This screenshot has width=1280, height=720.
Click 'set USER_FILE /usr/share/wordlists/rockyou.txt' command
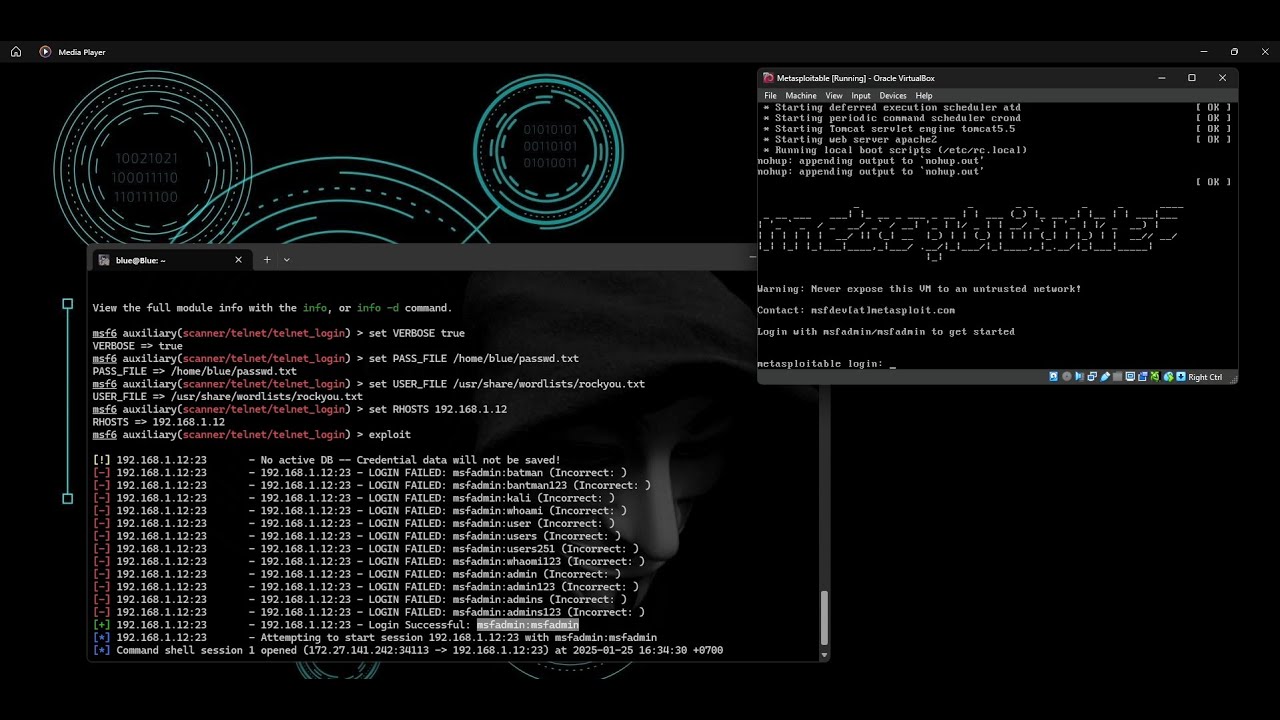pos(368,384)
